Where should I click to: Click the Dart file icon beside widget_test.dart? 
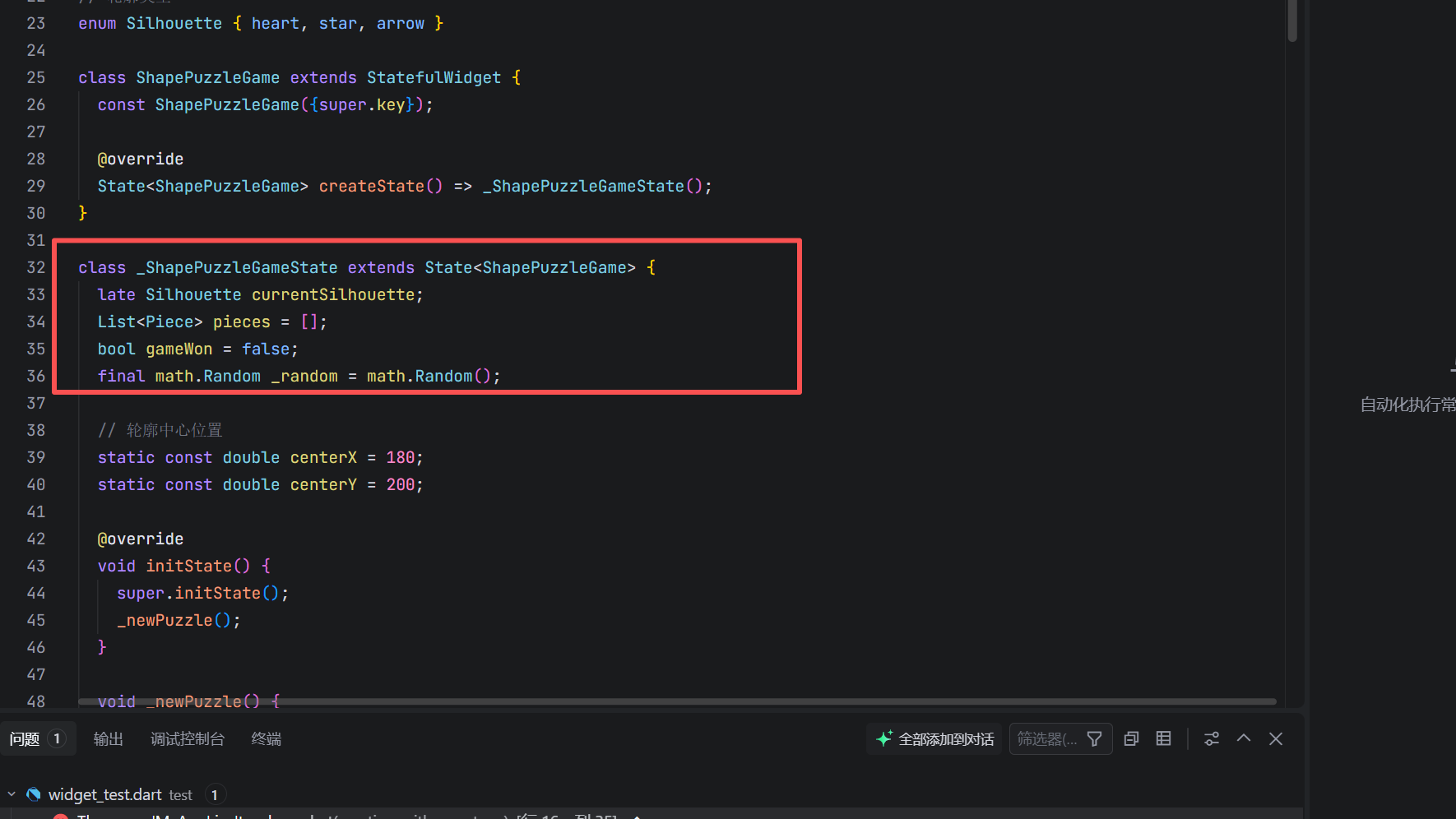[x=34, y=794]
